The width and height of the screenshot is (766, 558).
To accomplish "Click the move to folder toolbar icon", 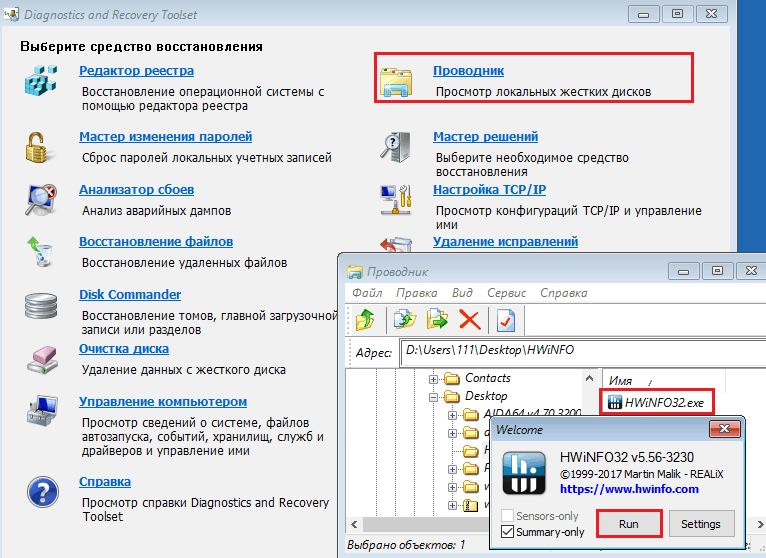I will click(437, 320).
